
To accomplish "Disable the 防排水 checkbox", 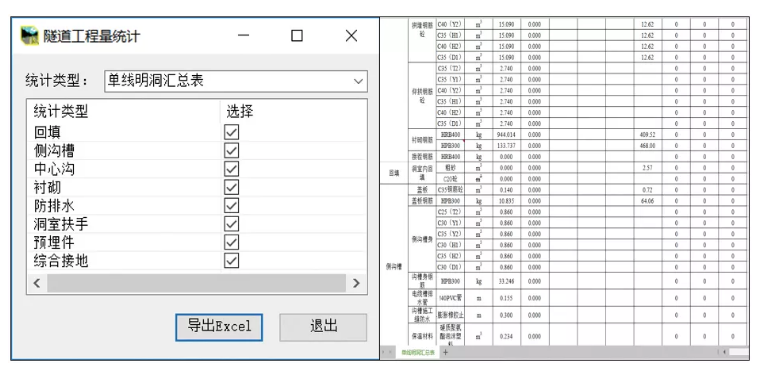I will tap(232, 205).
